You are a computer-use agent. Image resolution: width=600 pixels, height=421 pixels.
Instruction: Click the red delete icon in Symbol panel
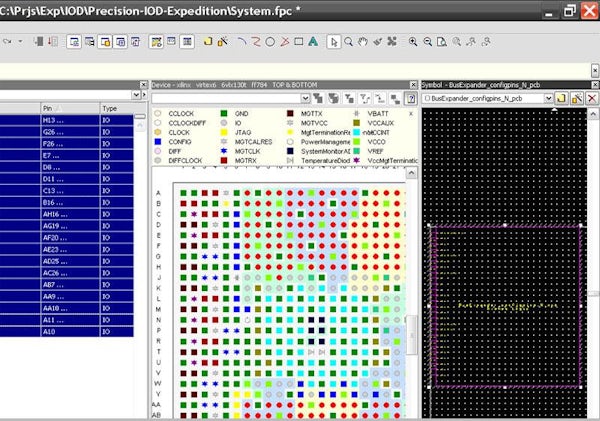click(592, 98)
